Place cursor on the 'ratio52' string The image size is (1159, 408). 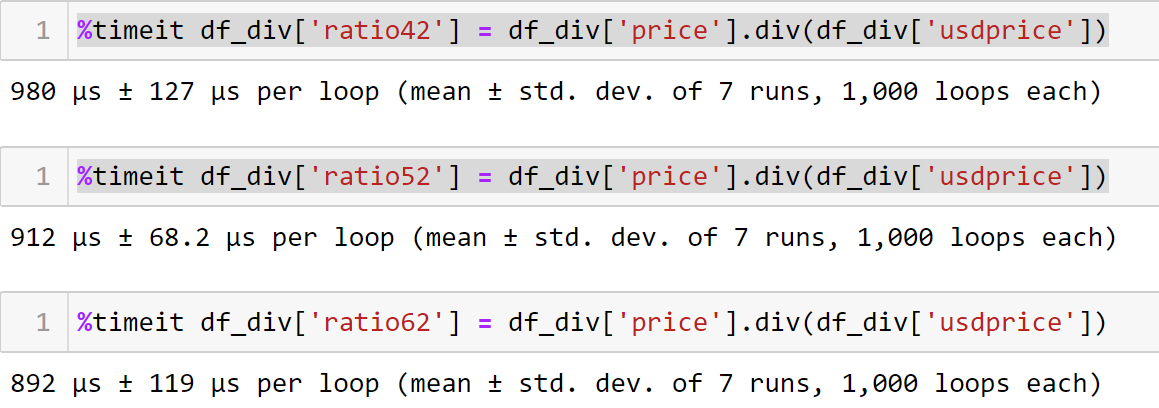click(x=376, y=177)
